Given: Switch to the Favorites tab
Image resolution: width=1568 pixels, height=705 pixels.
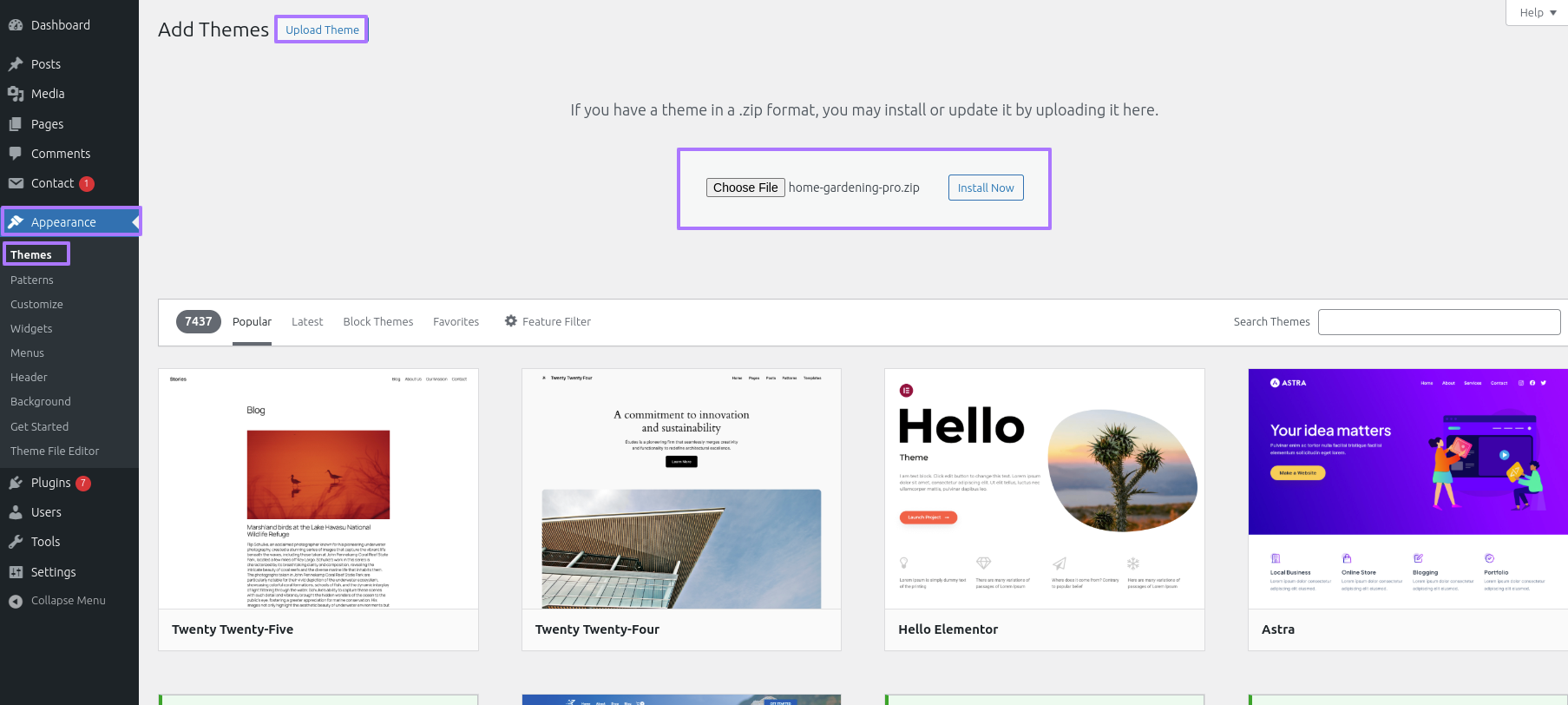Looking at the screenshot, I should tap(456, 321).
